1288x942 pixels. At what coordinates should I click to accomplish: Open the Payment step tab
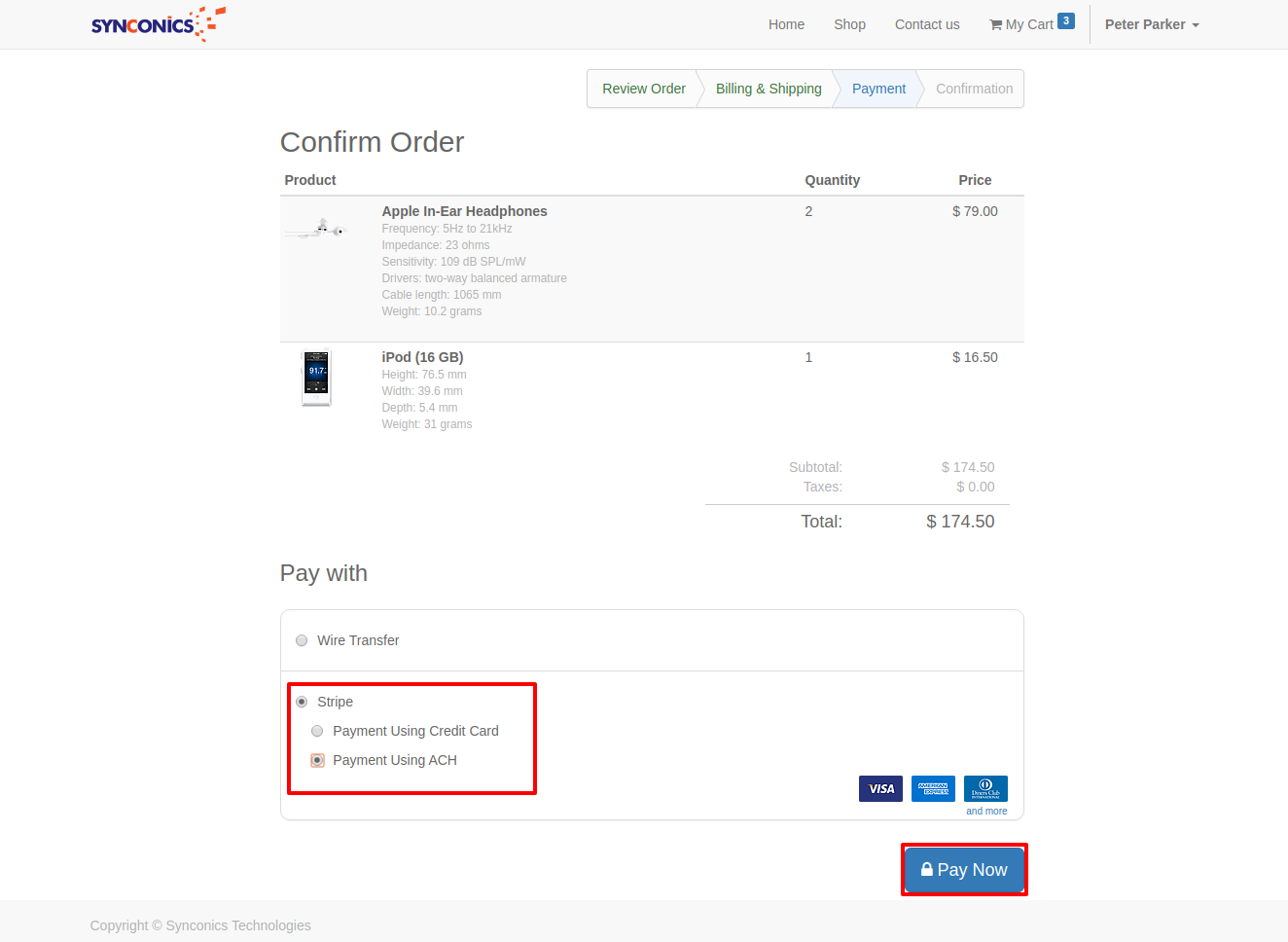pyautogui.click(x=878, y=89)
